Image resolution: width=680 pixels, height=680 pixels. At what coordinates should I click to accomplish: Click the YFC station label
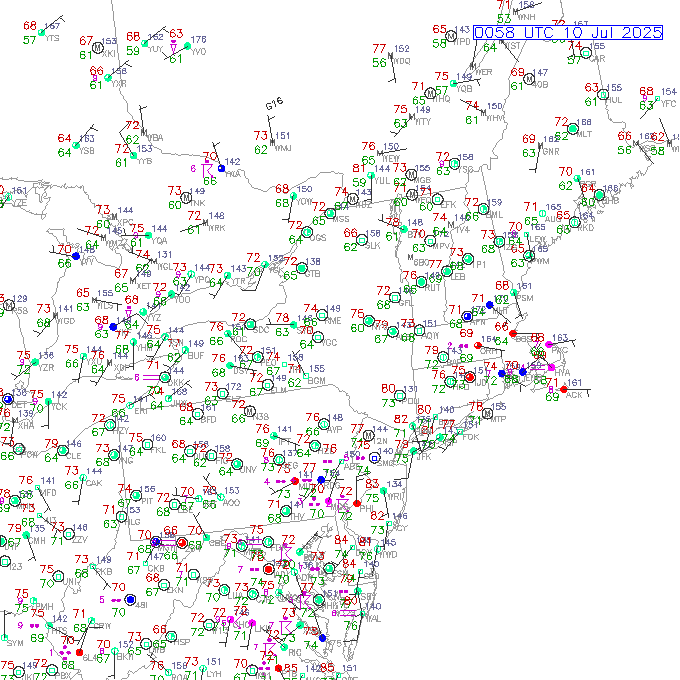668,104
